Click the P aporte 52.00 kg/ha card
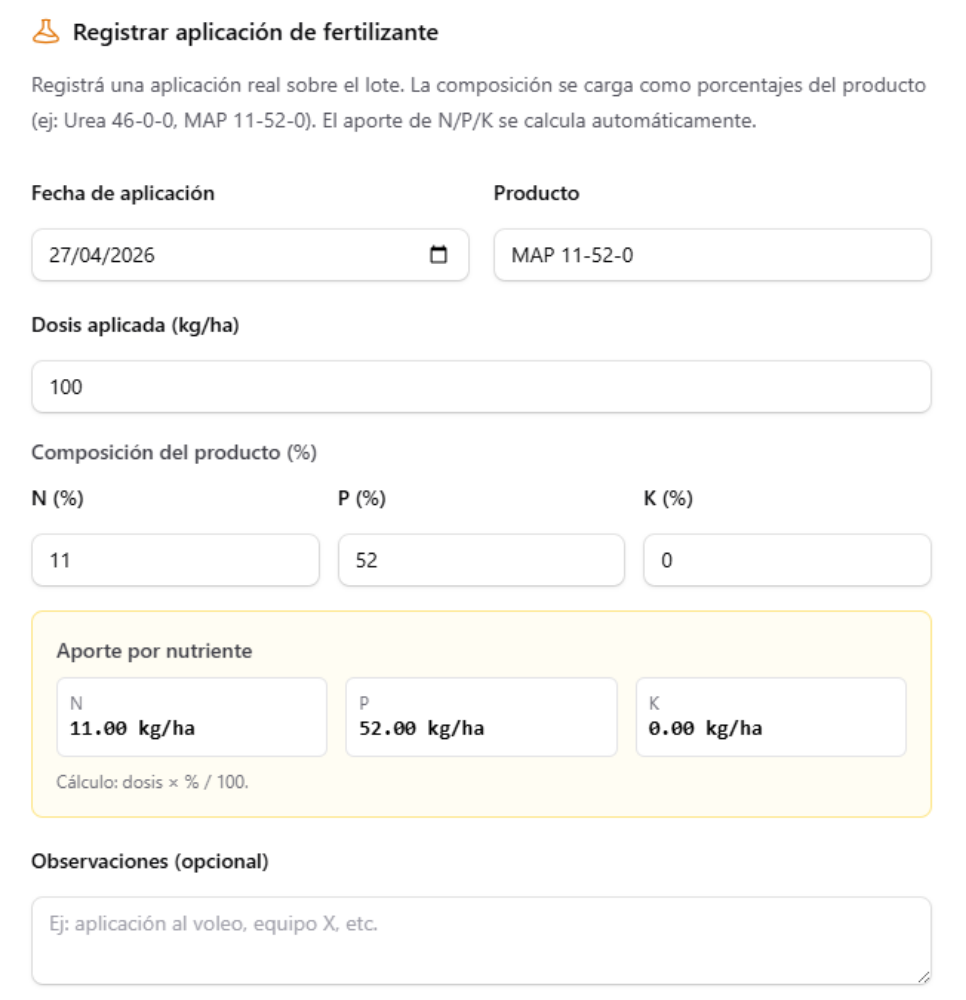Viewport: 966px width, 1000px height. pyautogui.click(x=481, y=717)
